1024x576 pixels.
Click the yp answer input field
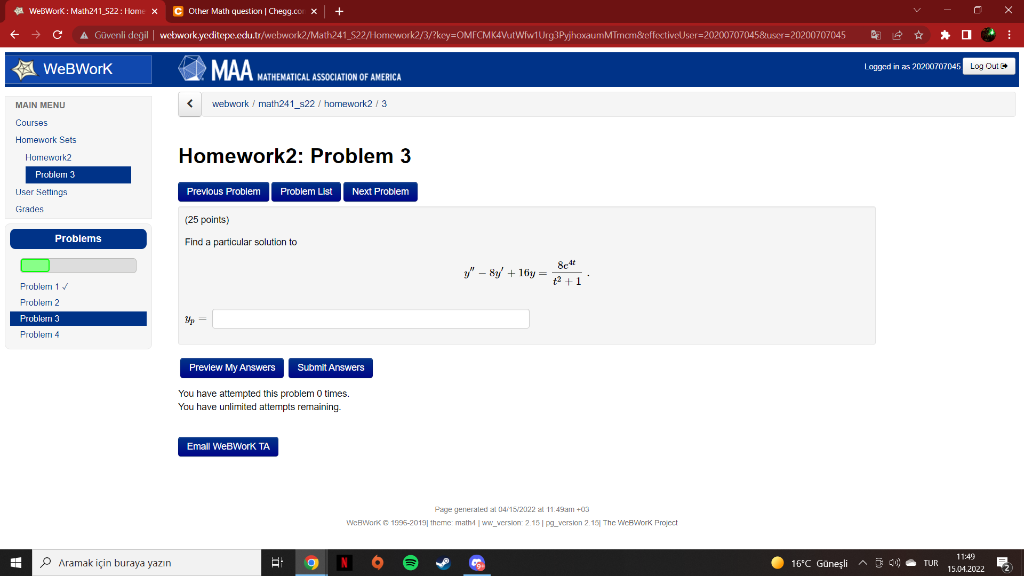370,318
